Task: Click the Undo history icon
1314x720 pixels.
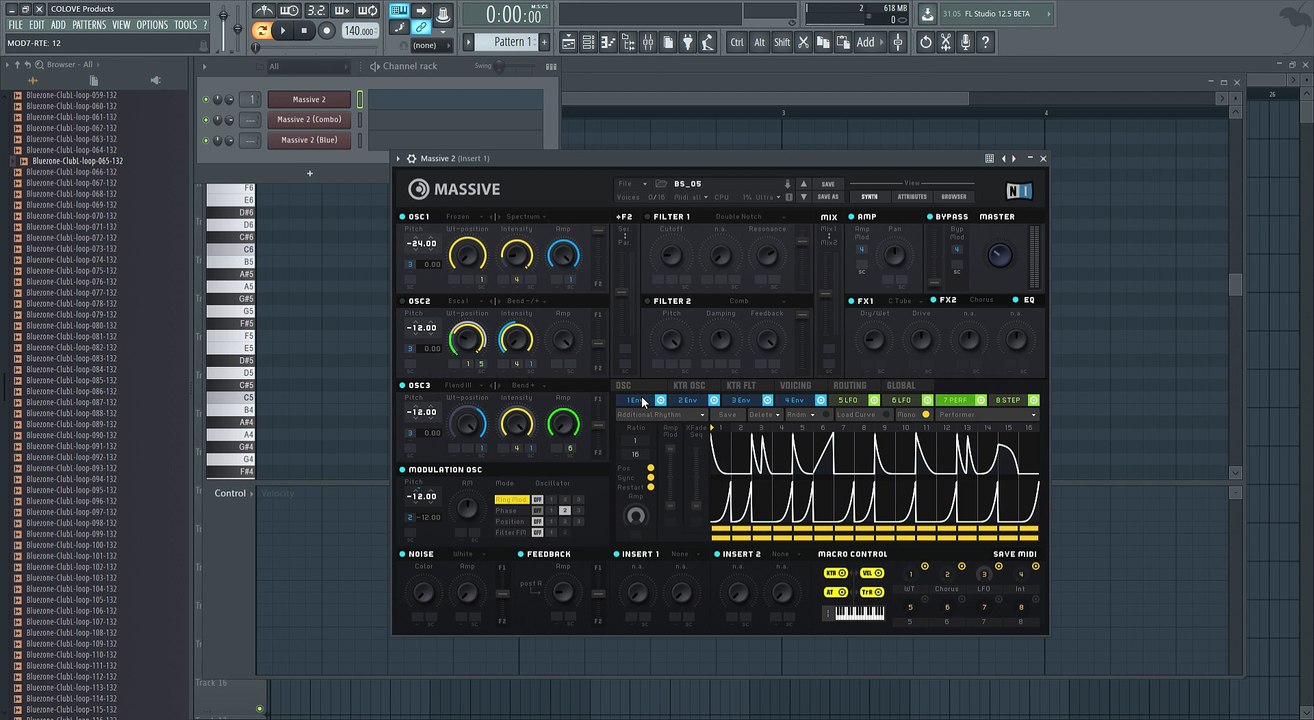Action: (x=926, y=42)
